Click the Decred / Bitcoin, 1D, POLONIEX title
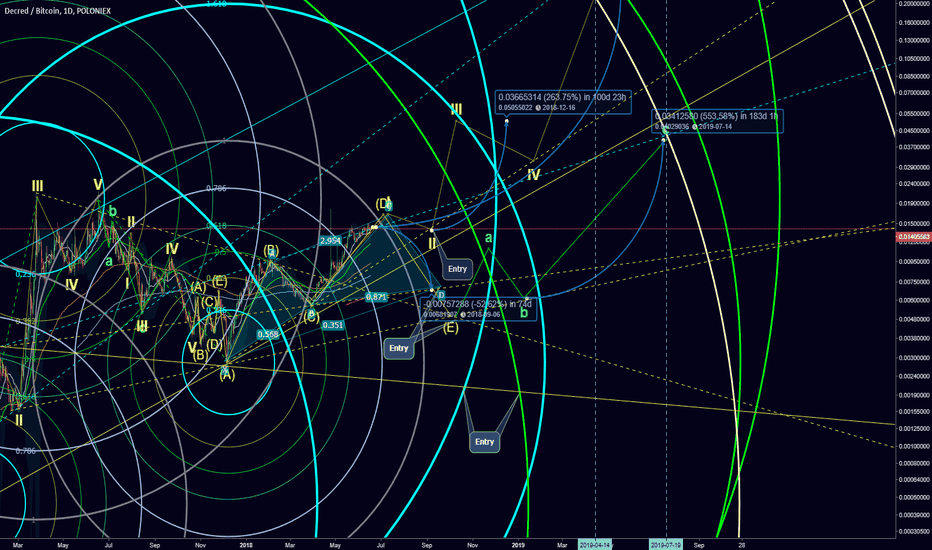This screenshot has width=932, height=550. point(58,11)
